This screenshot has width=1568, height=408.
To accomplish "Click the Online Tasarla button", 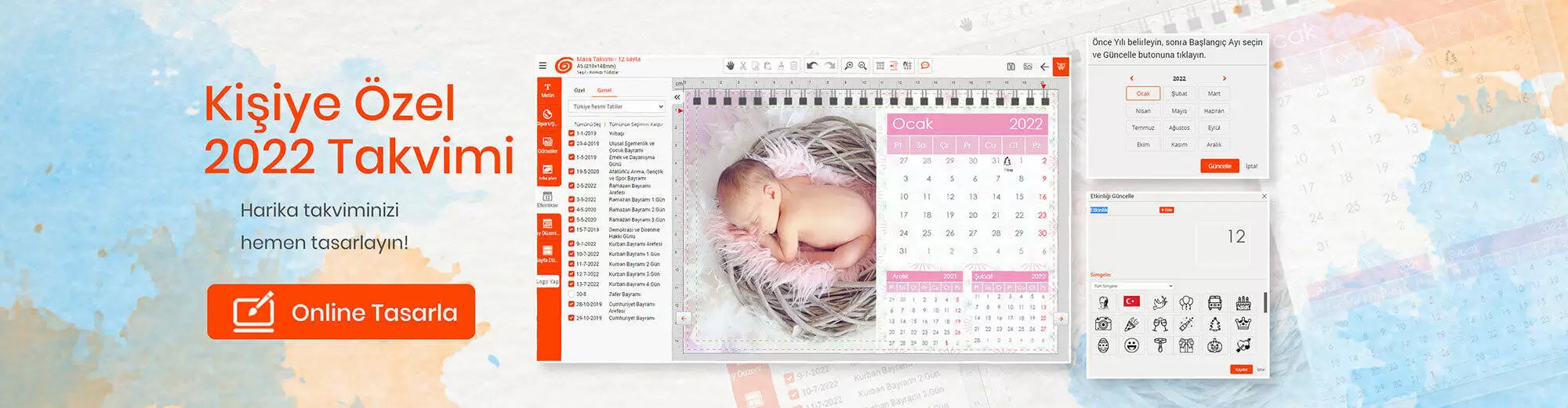I will [x=341, y=312].
